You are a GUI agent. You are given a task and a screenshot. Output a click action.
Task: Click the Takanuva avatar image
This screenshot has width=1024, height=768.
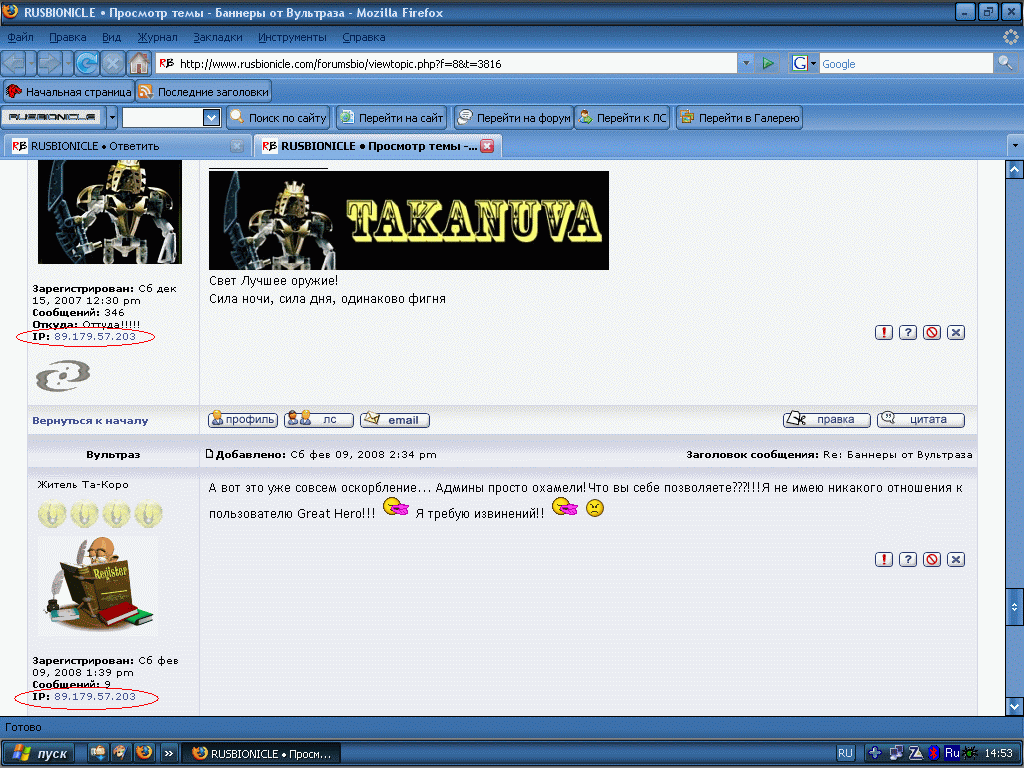(x=110, y=212)
